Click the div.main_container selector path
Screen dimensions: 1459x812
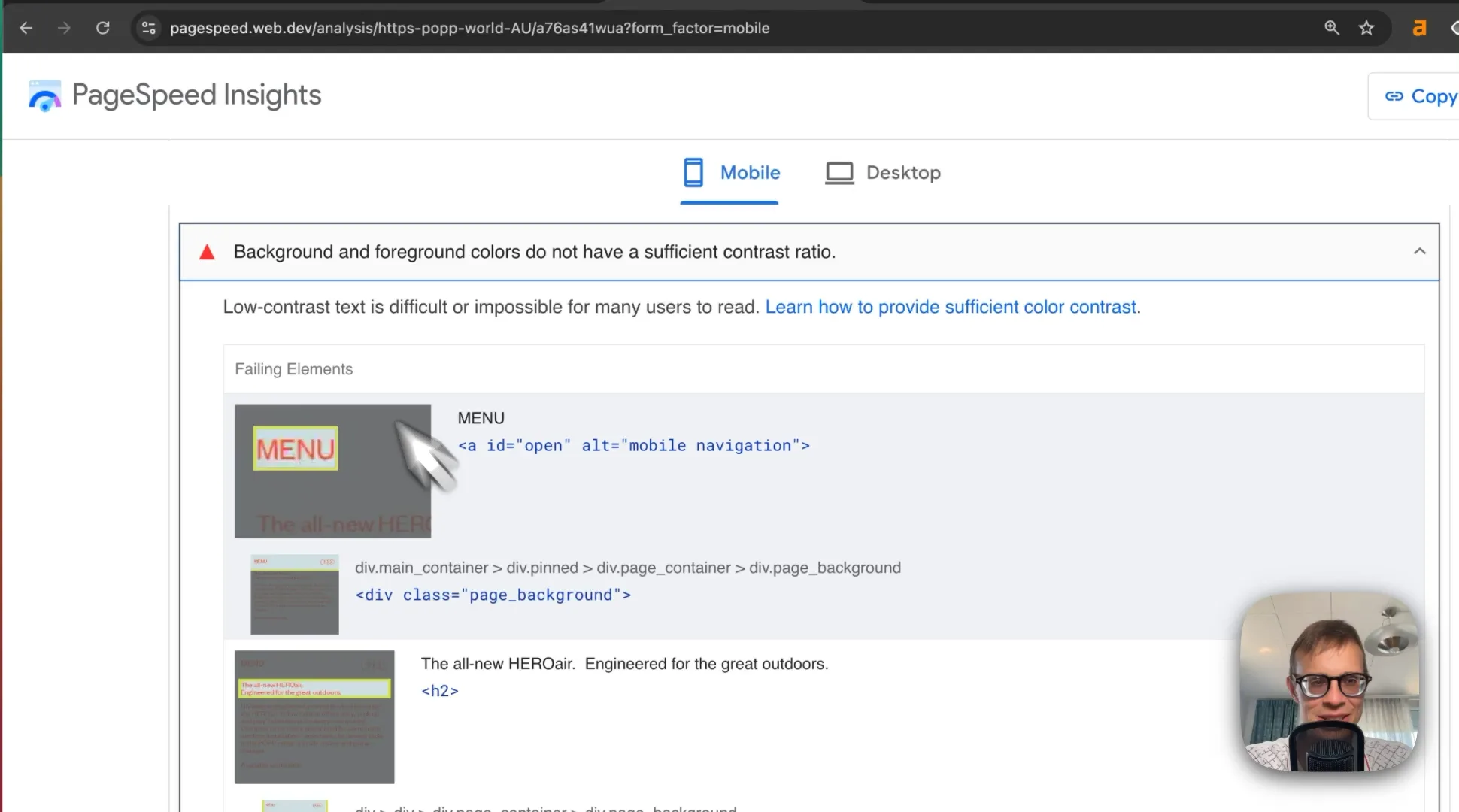627,568
